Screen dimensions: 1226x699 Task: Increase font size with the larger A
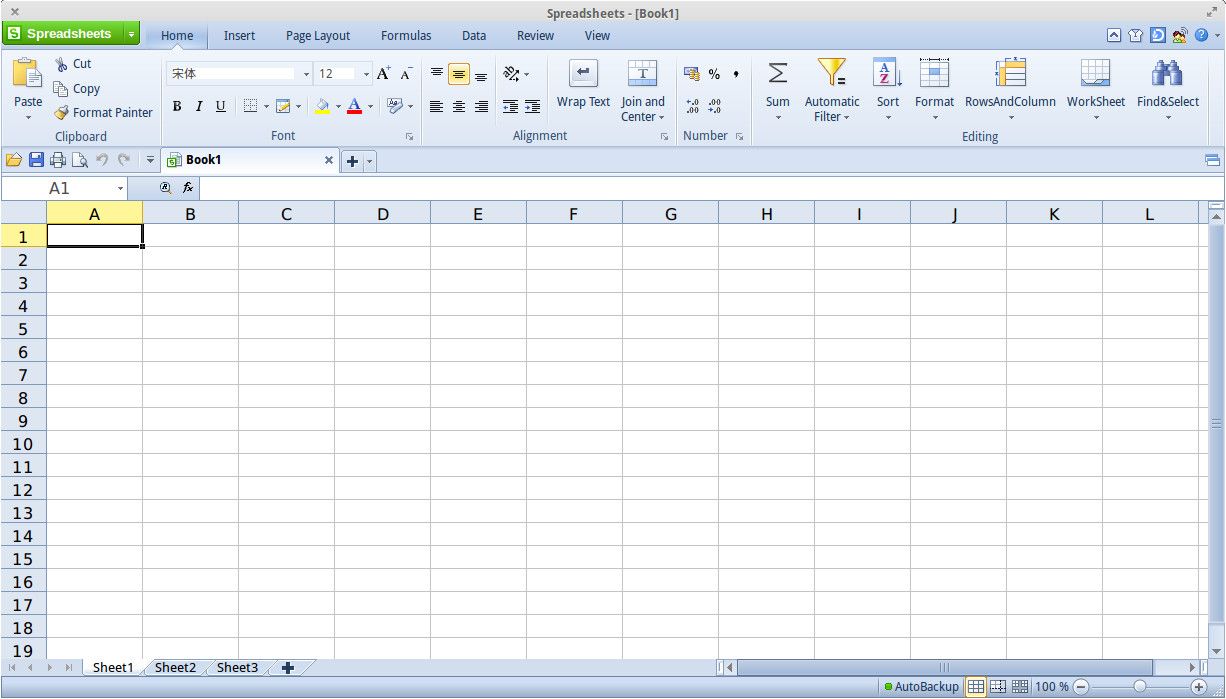(x=384, y=74)
